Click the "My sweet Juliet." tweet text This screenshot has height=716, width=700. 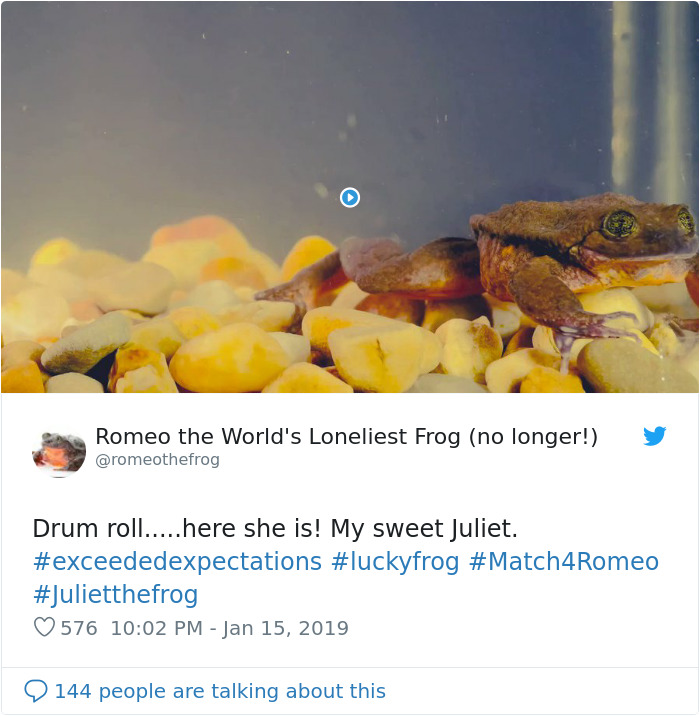tap(424, 529)
